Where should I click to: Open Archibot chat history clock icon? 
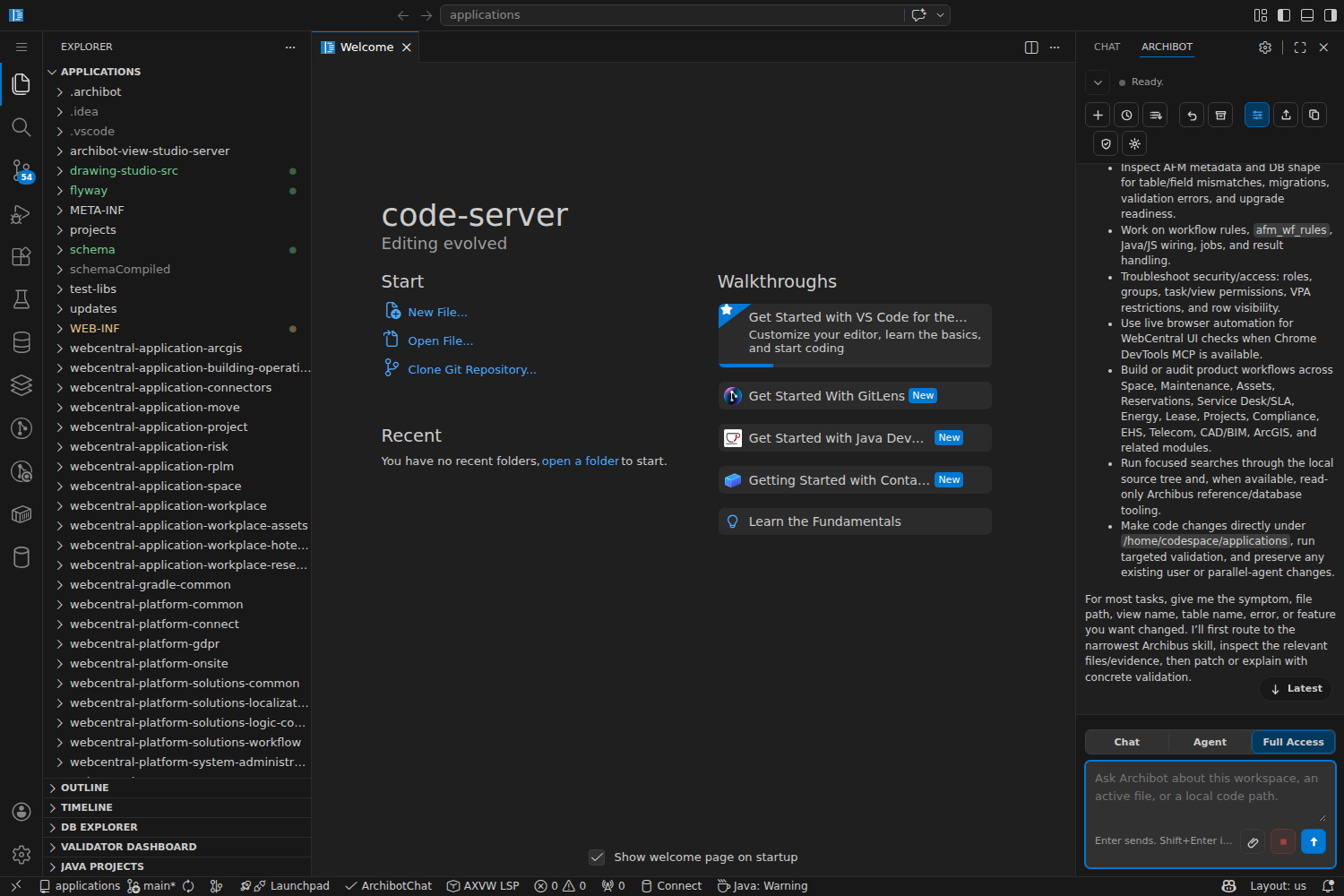tap(1126, 115)
